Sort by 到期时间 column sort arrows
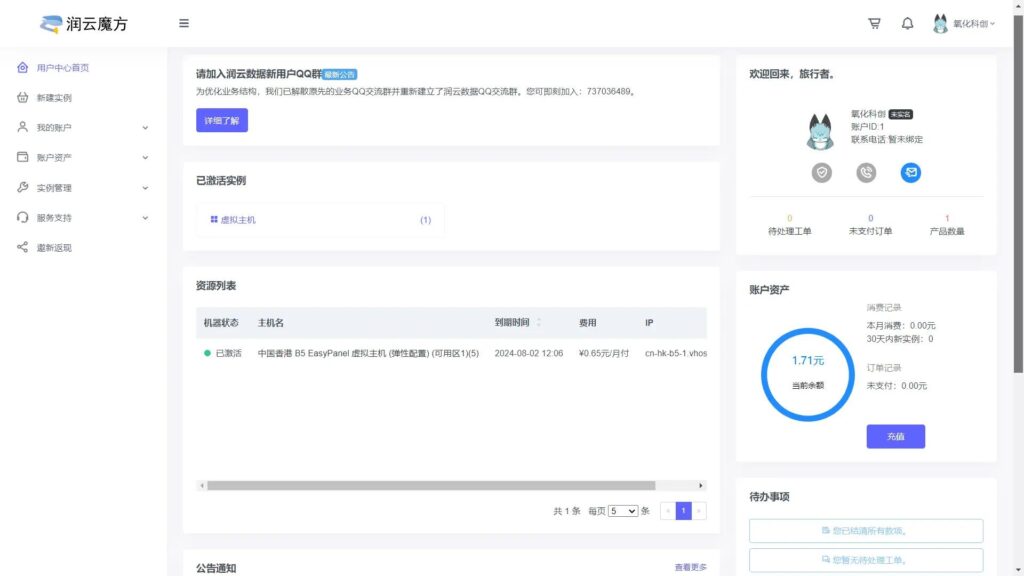 click(x=539, y=323)
